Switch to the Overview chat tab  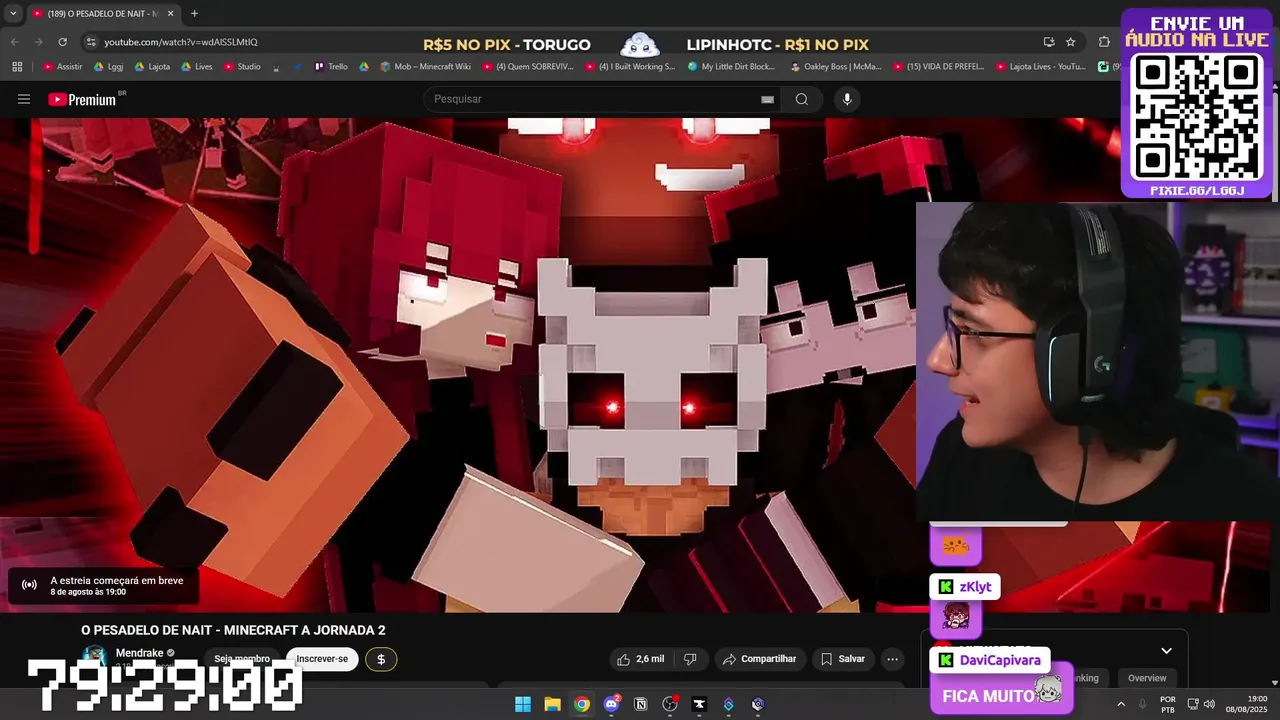1147,678
